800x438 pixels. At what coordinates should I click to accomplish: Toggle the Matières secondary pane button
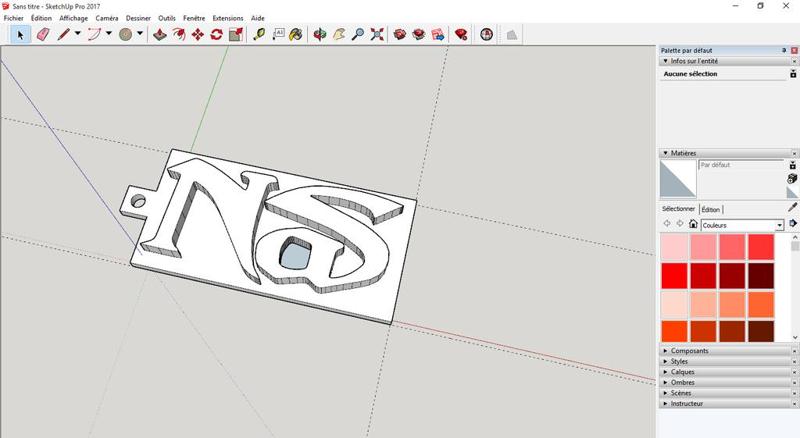792,165
